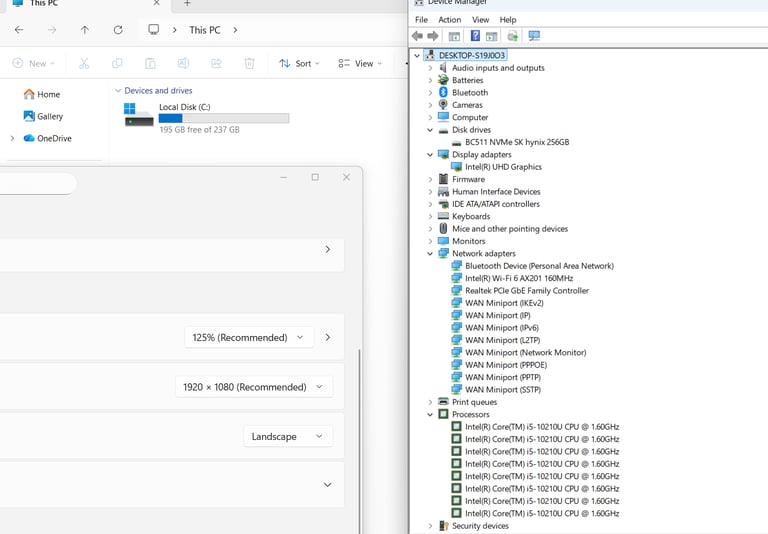
Task: Click the Back arrow in Device Manager toolbar
Action: pyautogui.click(x=417, y=36)
